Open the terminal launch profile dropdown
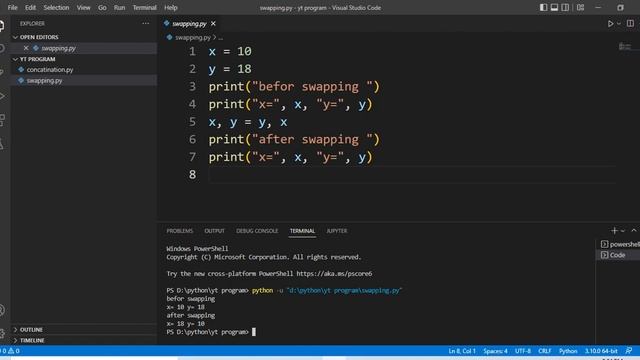The height and width of the screenshot is (360, 640). [623, 231]
